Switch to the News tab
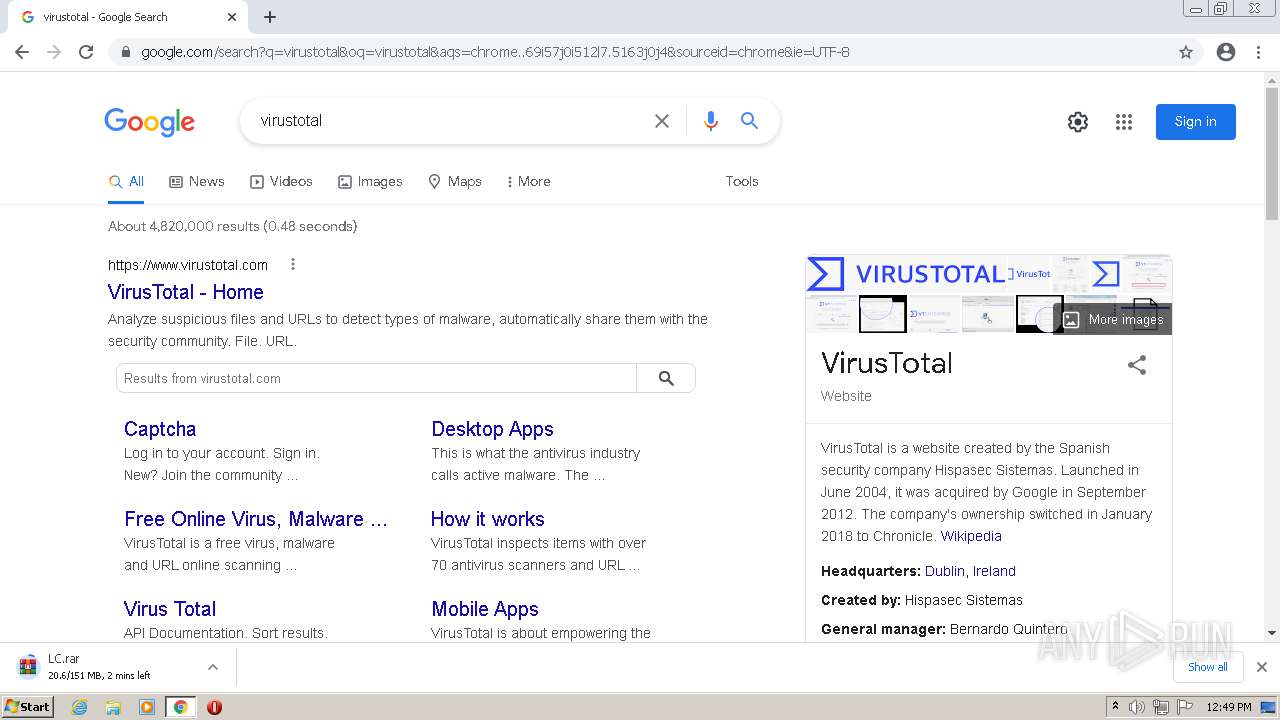The width and height of the screenshot is (1280, 720). coord(197,182)
